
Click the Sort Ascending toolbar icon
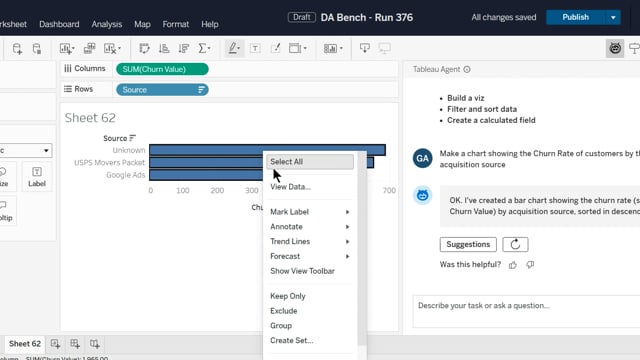(164, 49)
